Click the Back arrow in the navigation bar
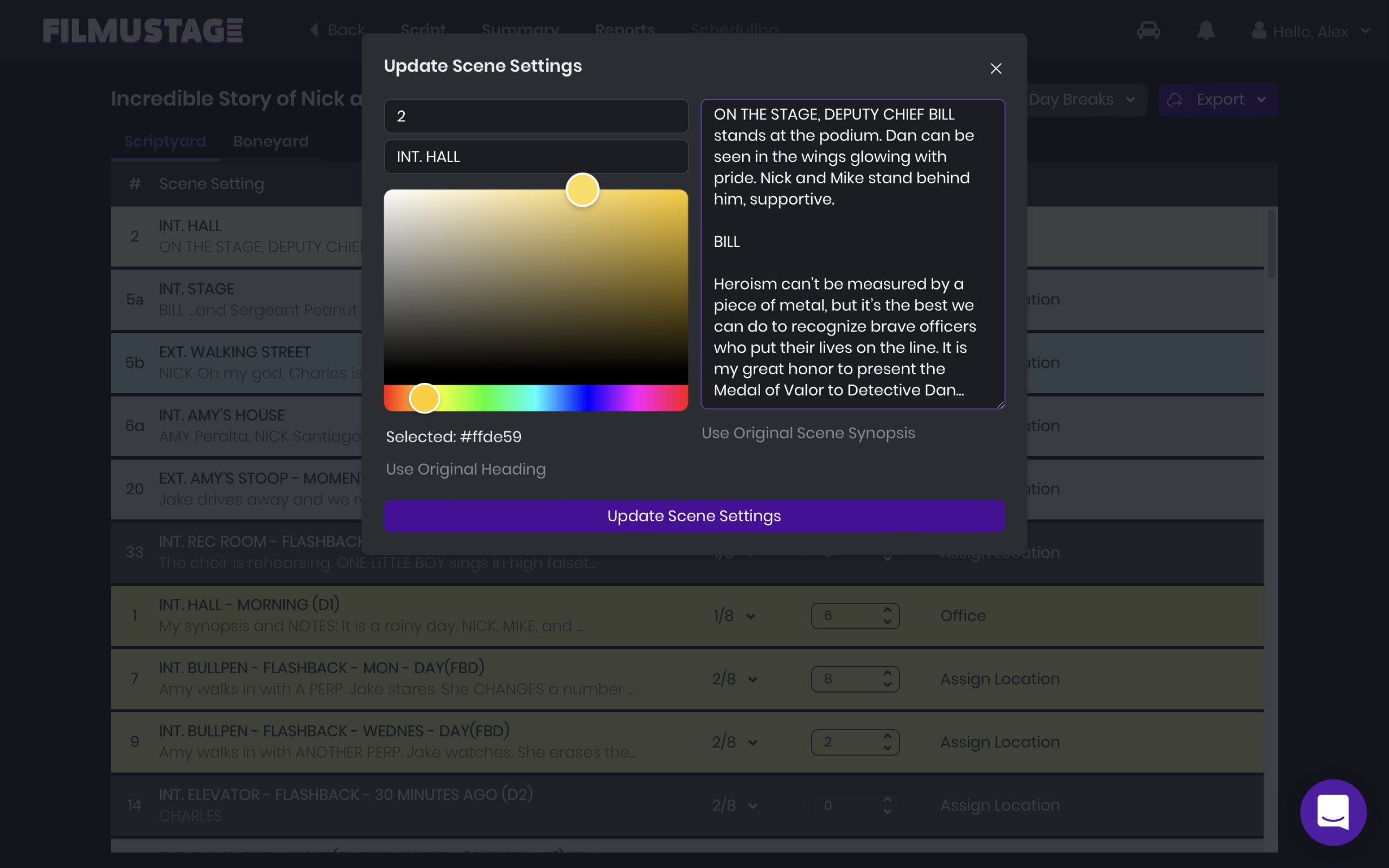The image size is (1389, 868). coord(314,30)
